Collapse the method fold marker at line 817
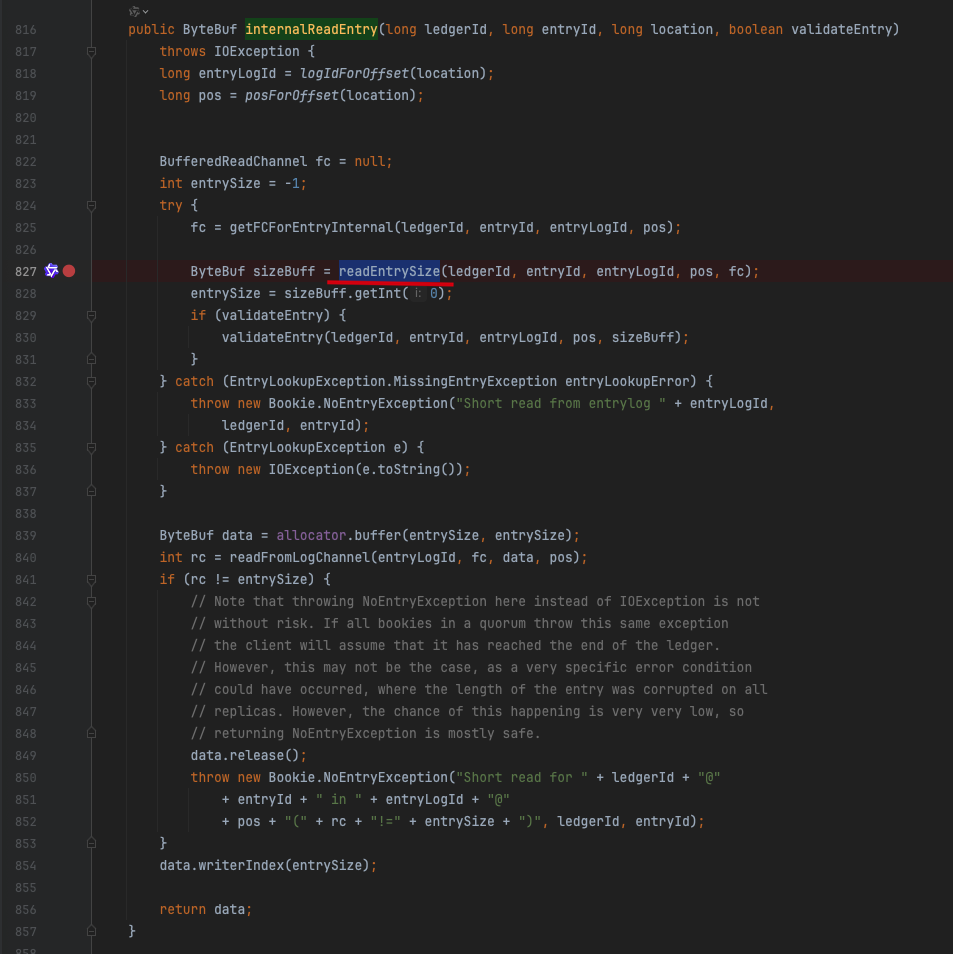The width and height of the screenshot is (953, 954). point(91,52)
